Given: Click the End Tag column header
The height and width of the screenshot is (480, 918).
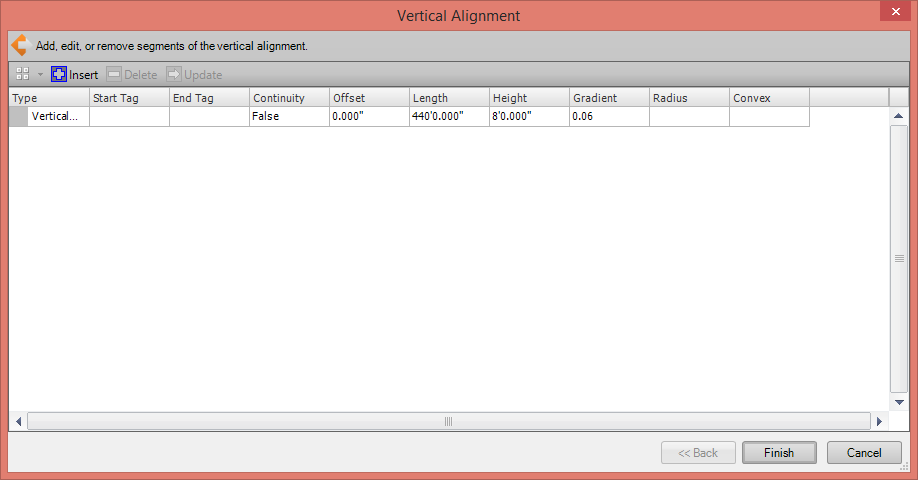Looking at the screenshot, I should point(210,98).
